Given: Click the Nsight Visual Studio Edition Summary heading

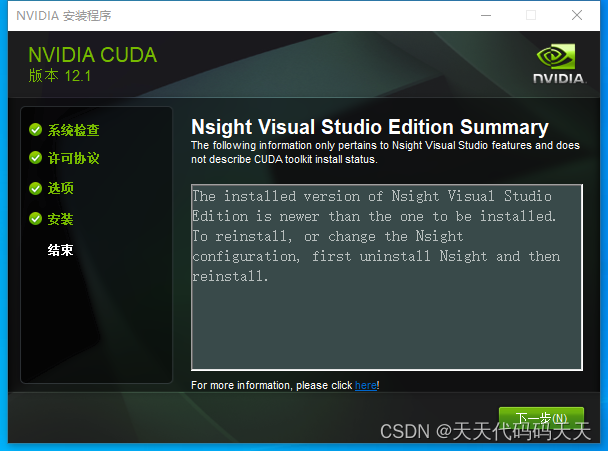Looking at the screenshot, I should pos(370,127).
